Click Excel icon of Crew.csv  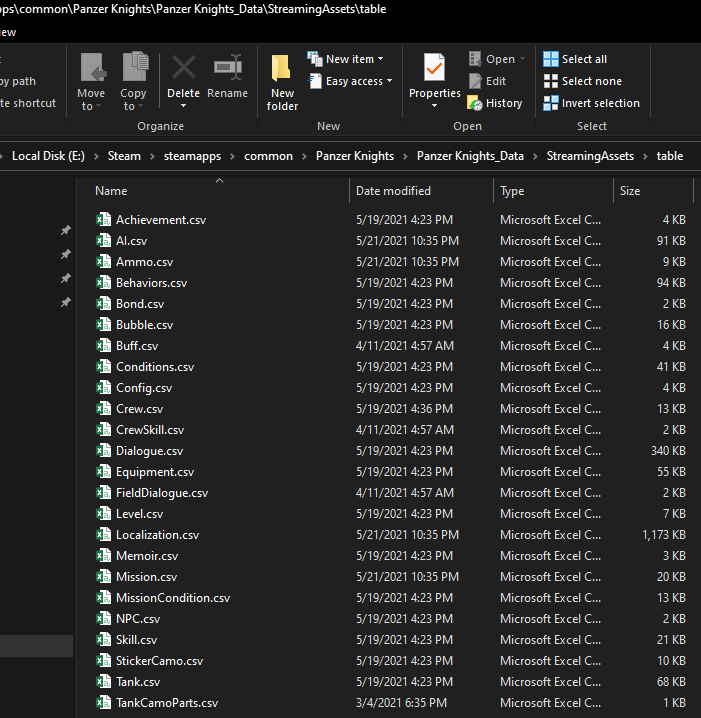(x=103, y=408)
